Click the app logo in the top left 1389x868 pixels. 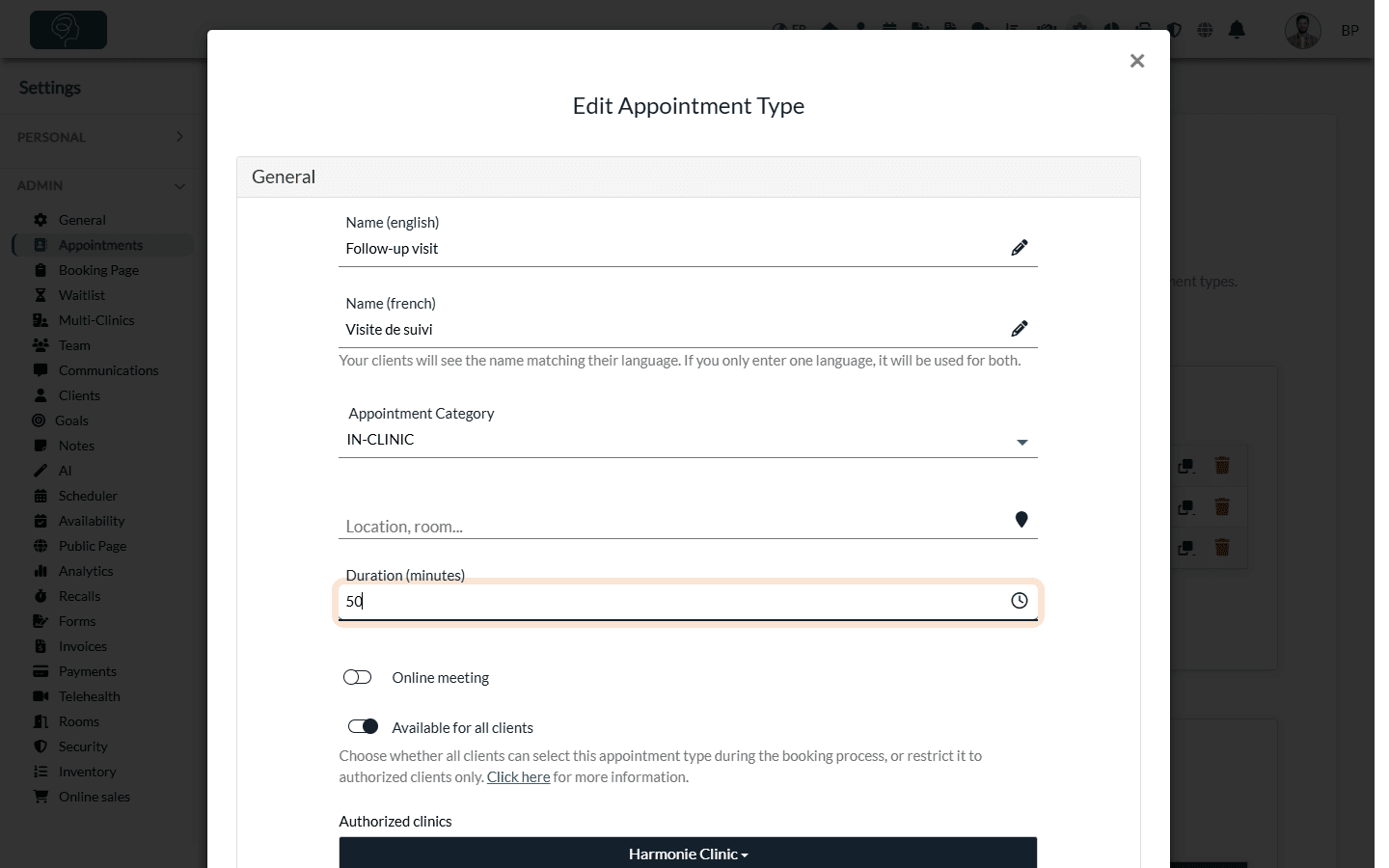point(68,30)
